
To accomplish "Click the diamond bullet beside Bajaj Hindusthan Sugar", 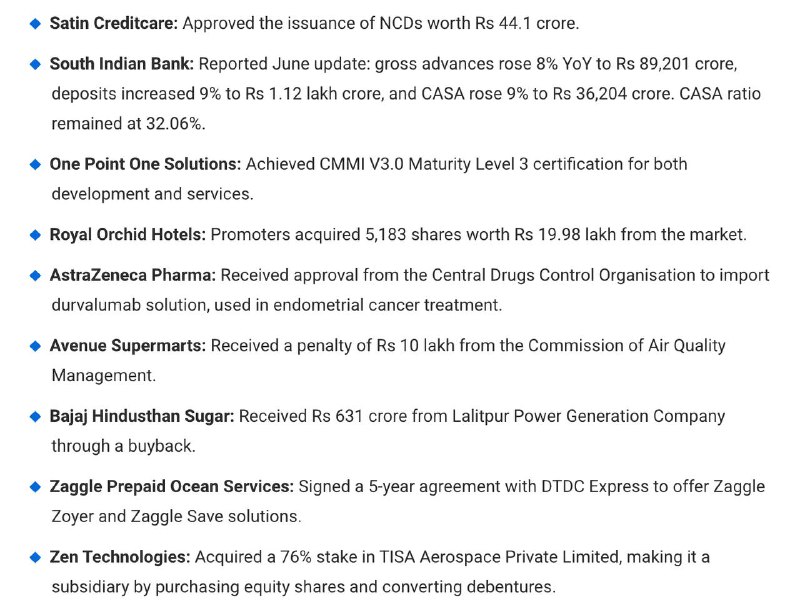I will tap(35, 416).
